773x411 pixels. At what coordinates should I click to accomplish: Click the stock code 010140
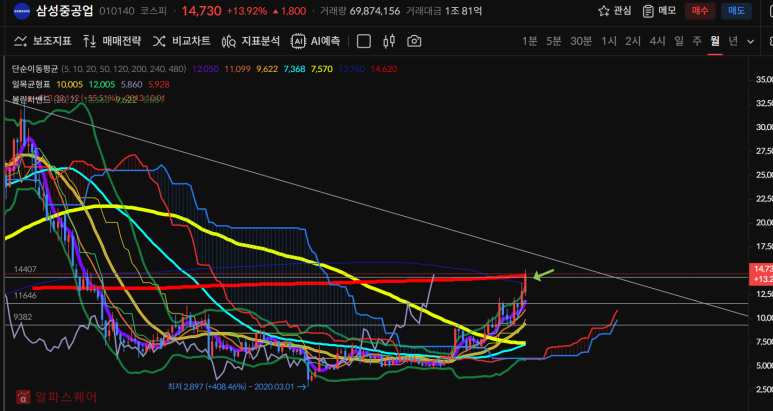(116, 11)
